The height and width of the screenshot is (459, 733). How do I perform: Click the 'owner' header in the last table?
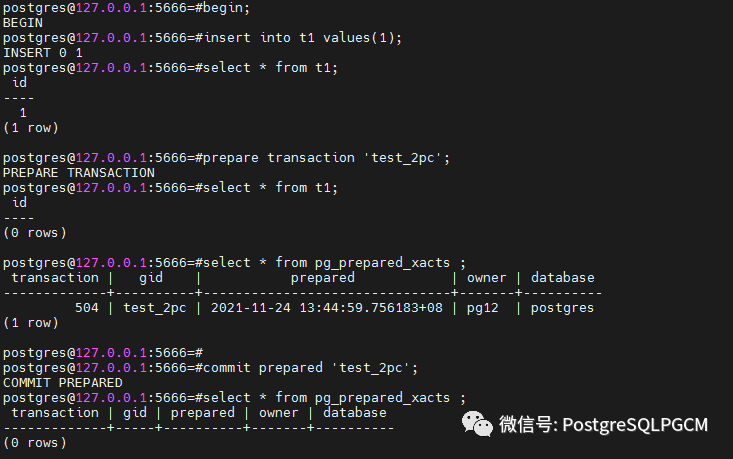(x=279, y=413)
